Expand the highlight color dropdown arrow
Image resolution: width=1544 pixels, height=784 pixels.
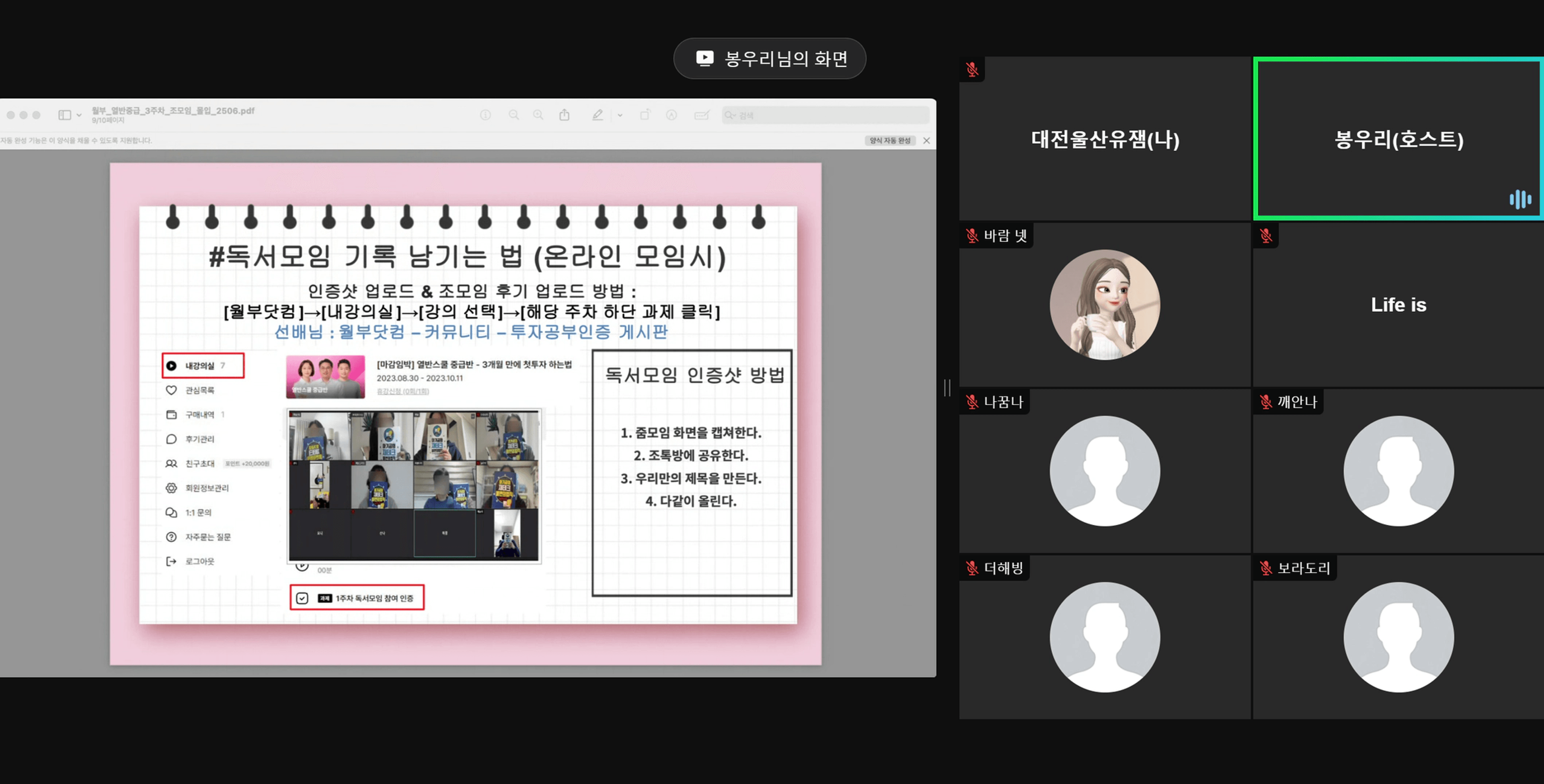click(620, 115)
